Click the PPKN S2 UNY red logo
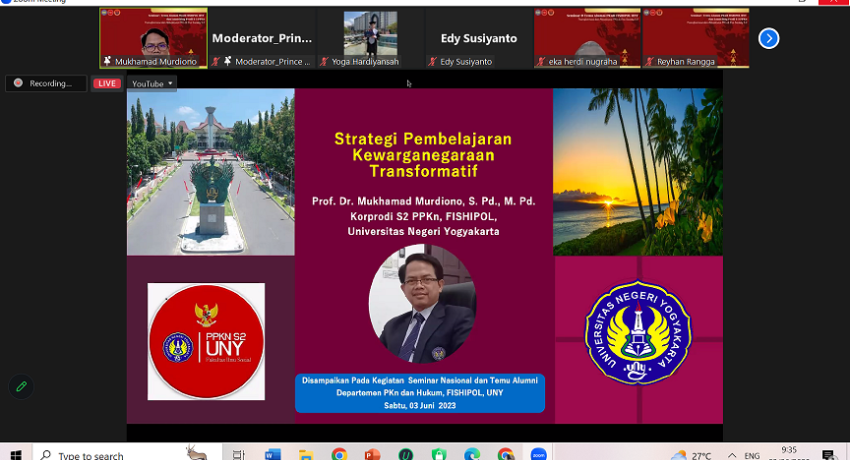850x460 pixels. [206, 341]
